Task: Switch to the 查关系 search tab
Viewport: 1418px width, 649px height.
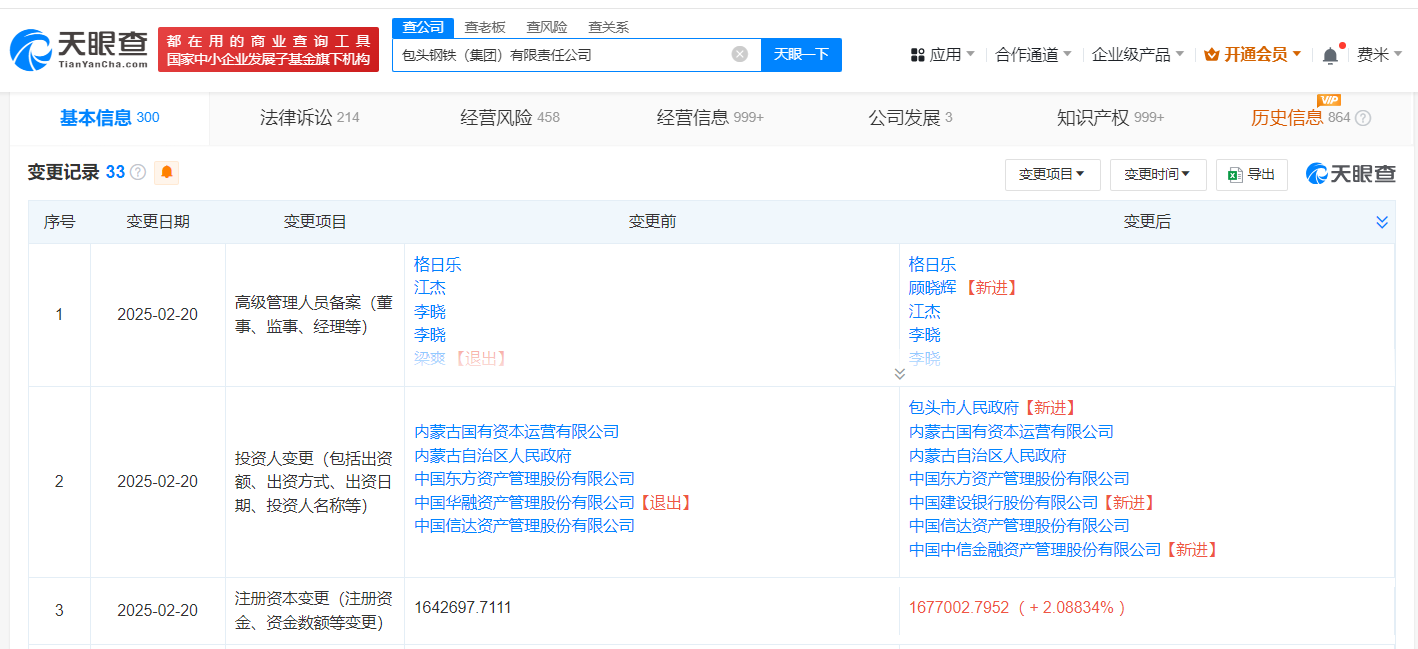Action: (608, 28)
